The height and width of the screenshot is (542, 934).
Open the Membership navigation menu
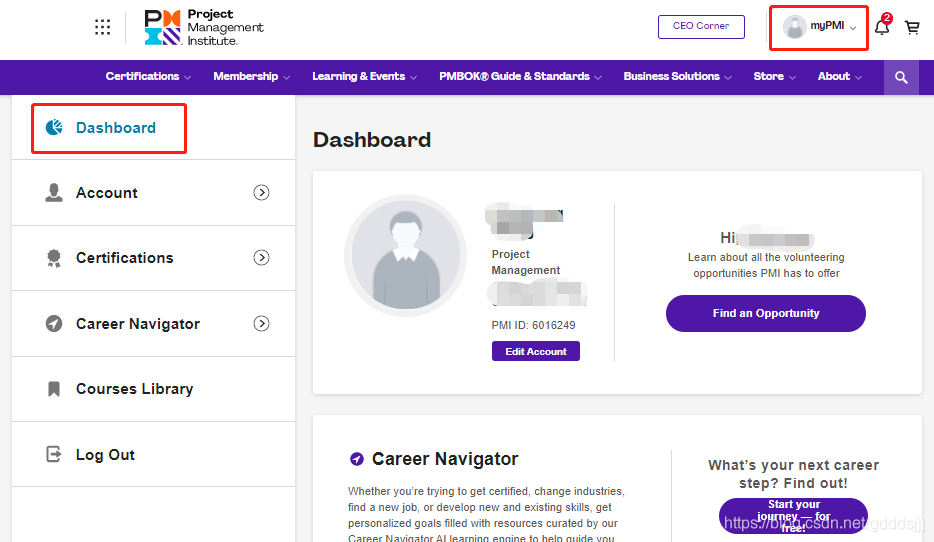[x=251, y=76]
